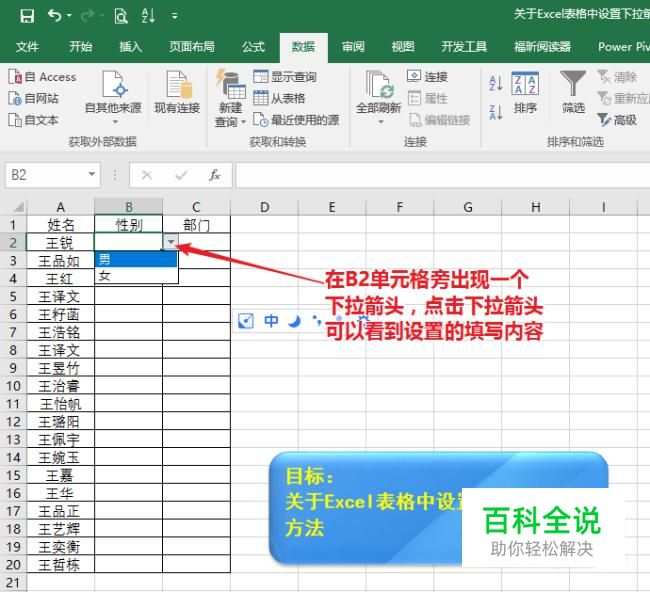Switch to the 视图 ribbon tab

403,46
